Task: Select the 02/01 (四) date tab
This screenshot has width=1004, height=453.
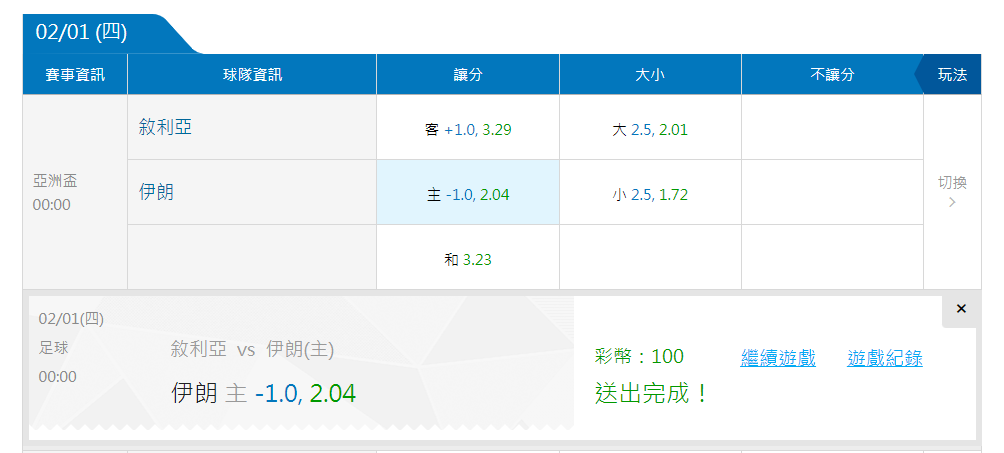Action: tap(81, 33)
